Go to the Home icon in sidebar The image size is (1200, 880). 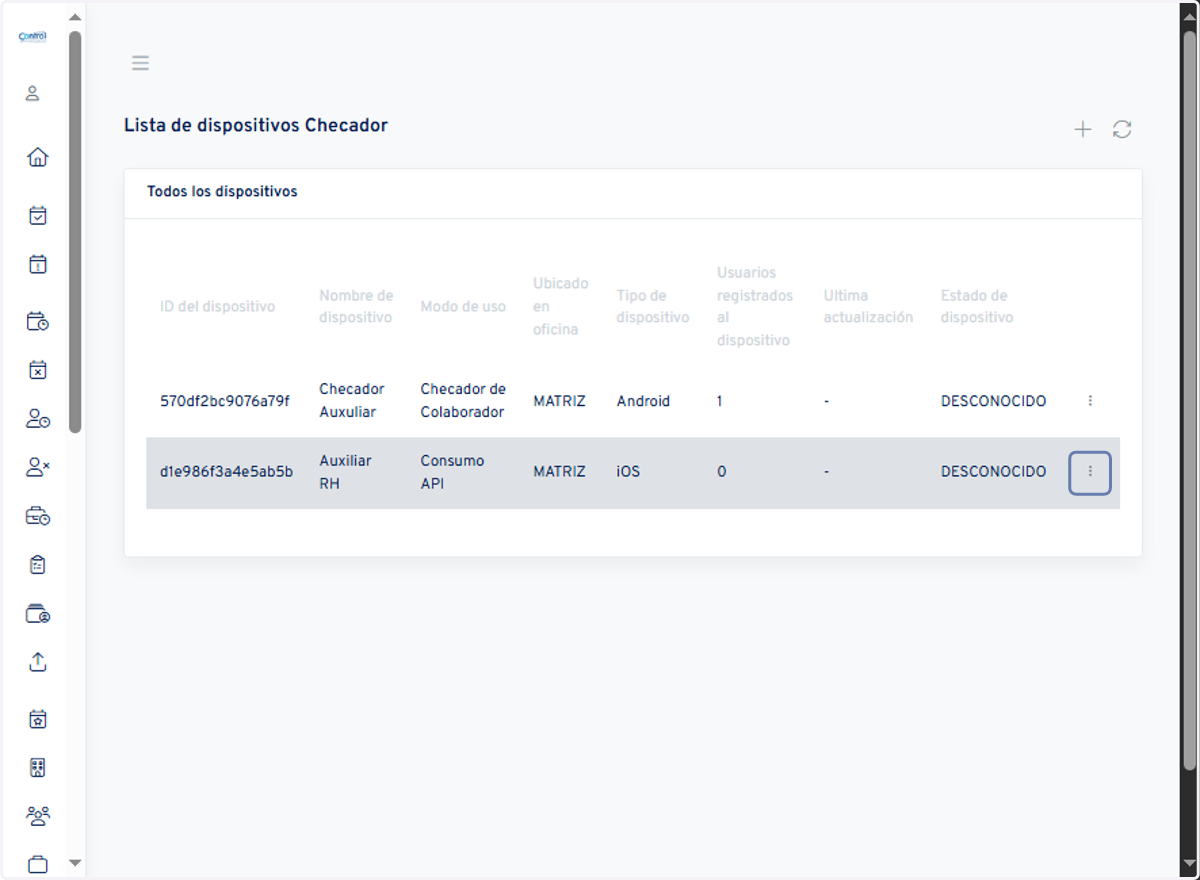pos(37,157)
